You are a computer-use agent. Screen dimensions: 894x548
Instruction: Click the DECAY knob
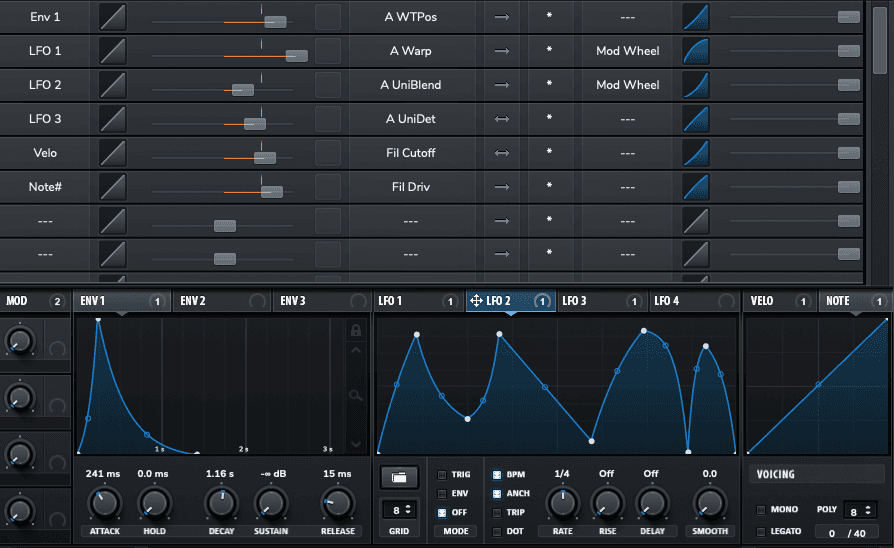coord(221,504)
